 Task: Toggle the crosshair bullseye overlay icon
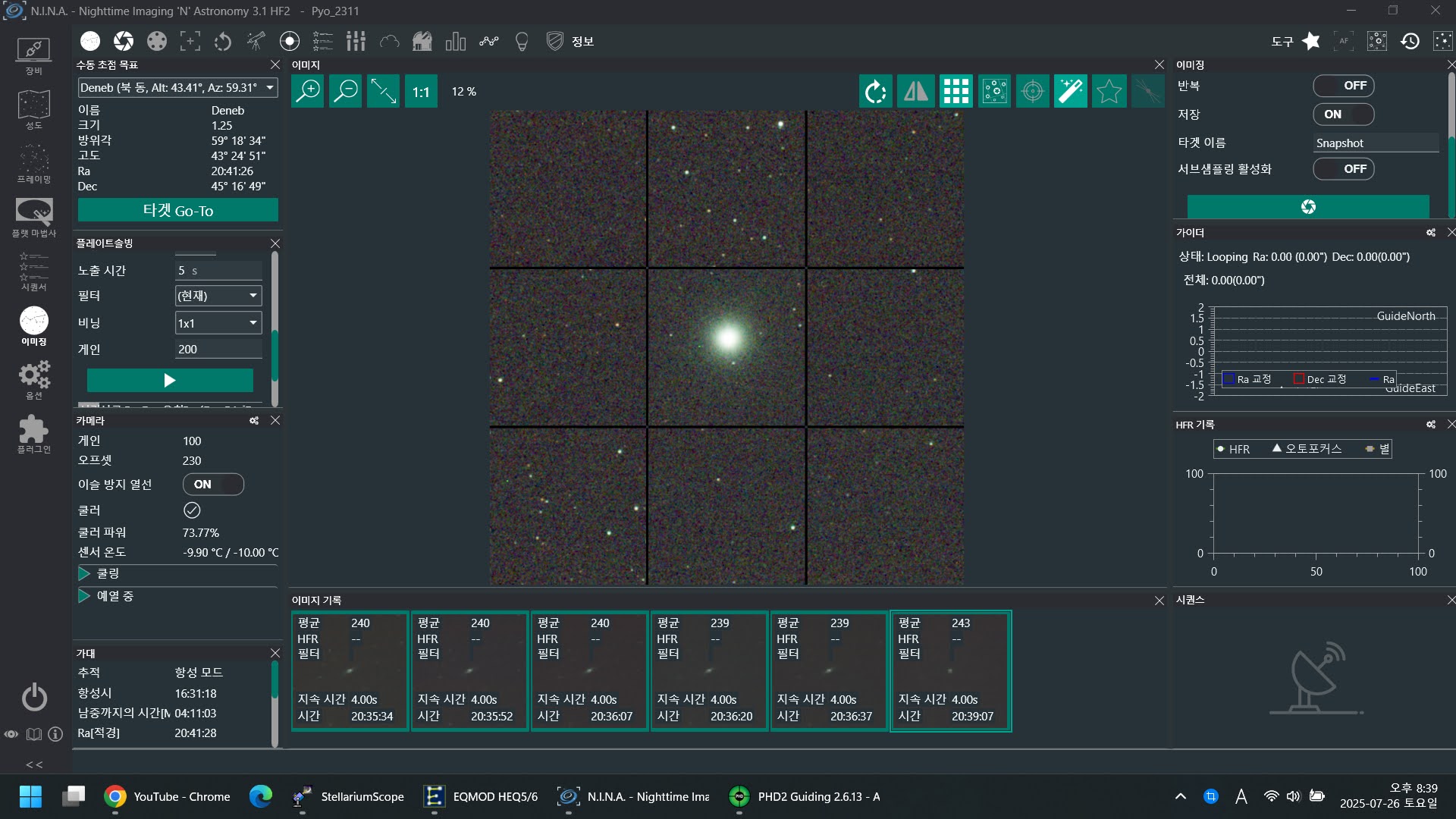coord(1032,92)
